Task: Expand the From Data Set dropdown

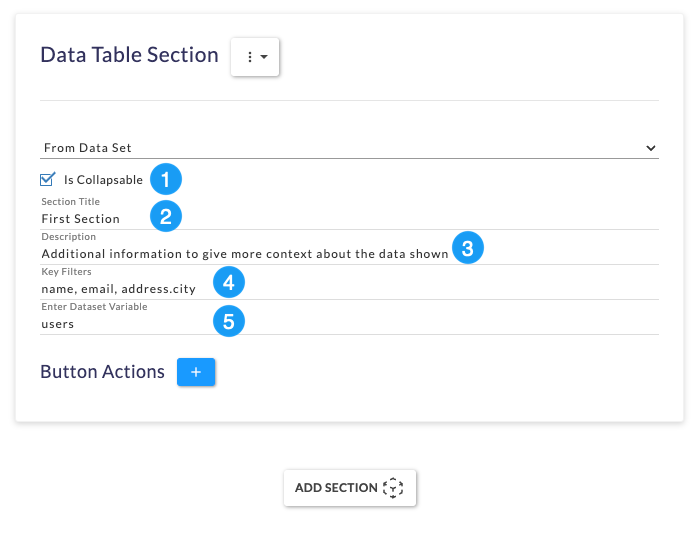Action: (x=350, y=148)
